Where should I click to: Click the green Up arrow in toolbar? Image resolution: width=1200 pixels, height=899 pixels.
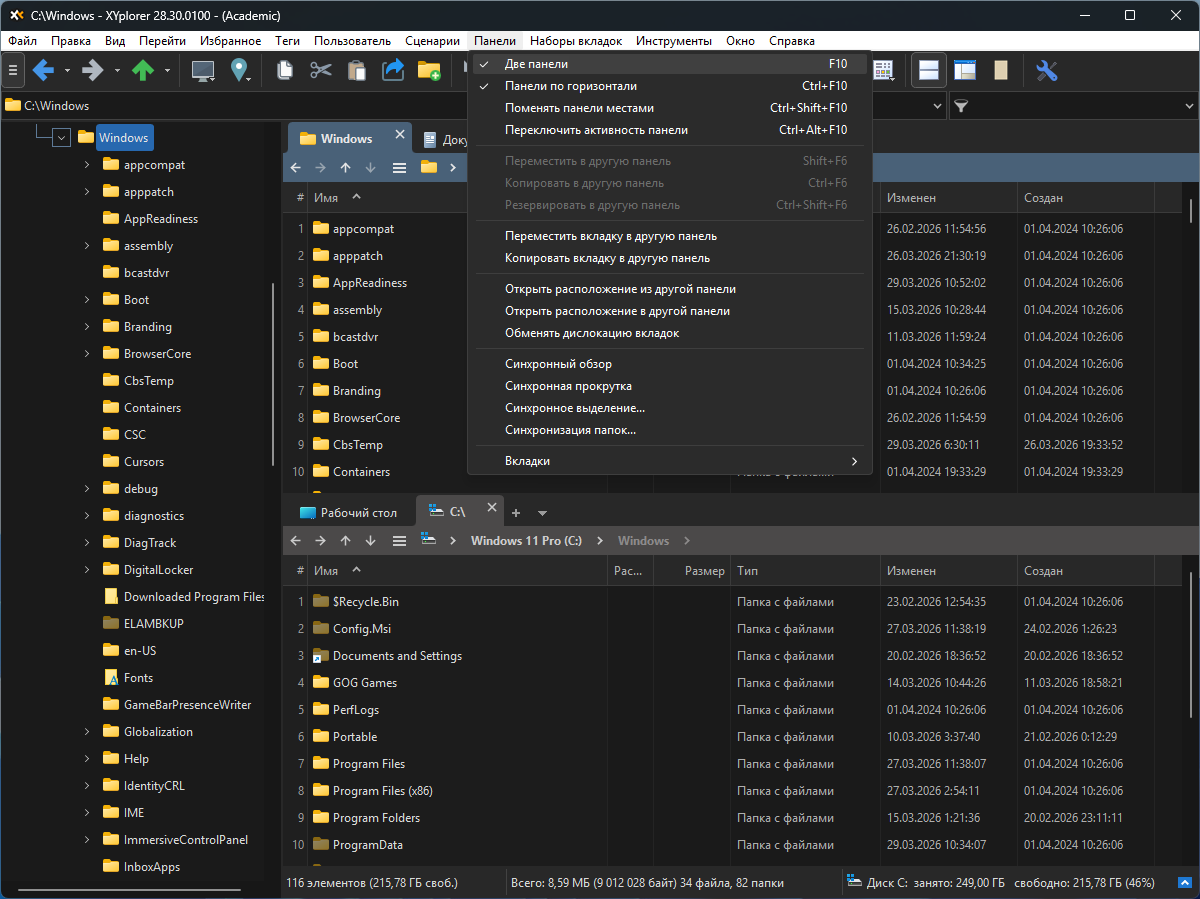point(143,70)
